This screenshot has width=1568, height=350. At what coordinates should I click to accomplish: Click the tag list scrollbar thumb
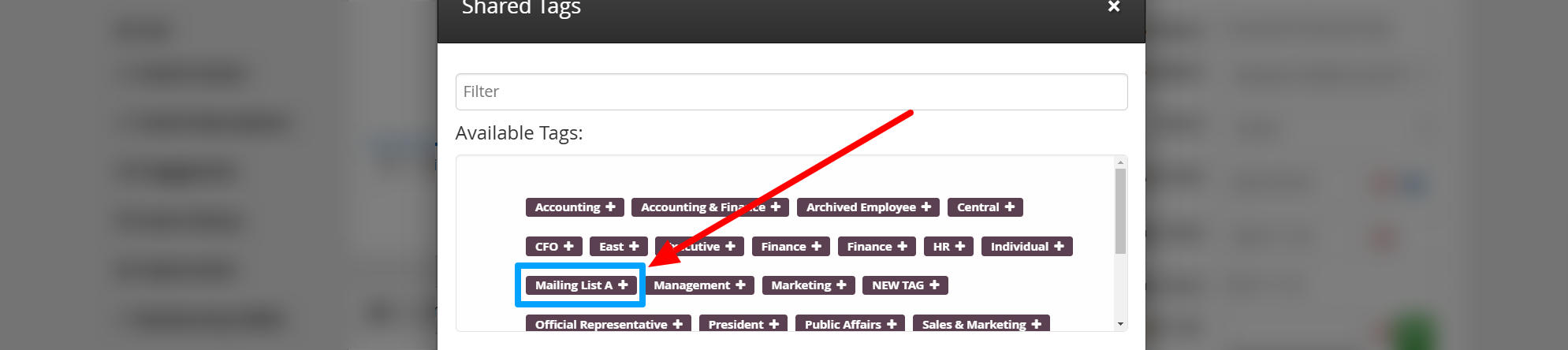tap(1120, 211)
